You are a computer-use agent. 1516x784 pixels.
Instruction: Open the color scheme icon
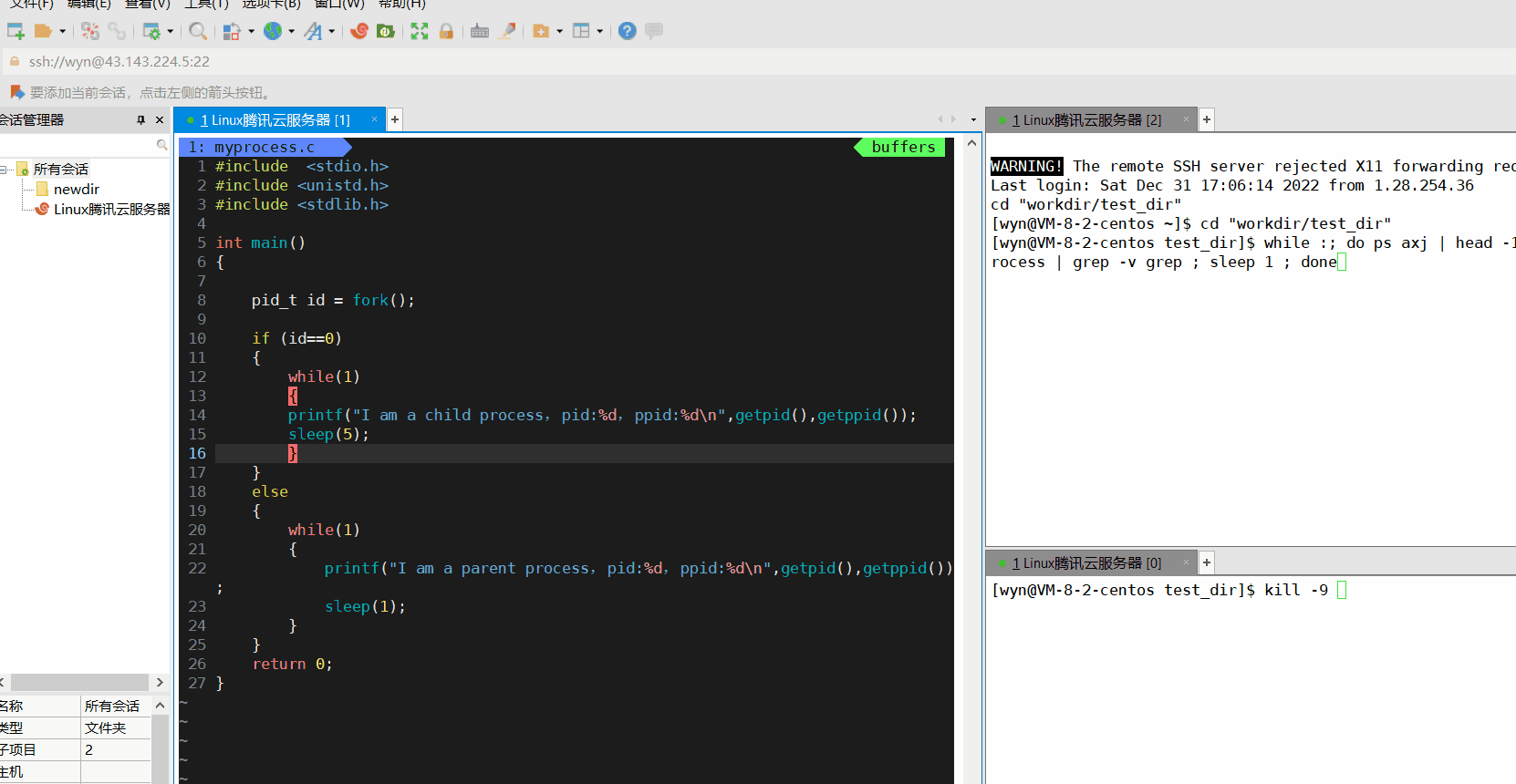(232, 31)
